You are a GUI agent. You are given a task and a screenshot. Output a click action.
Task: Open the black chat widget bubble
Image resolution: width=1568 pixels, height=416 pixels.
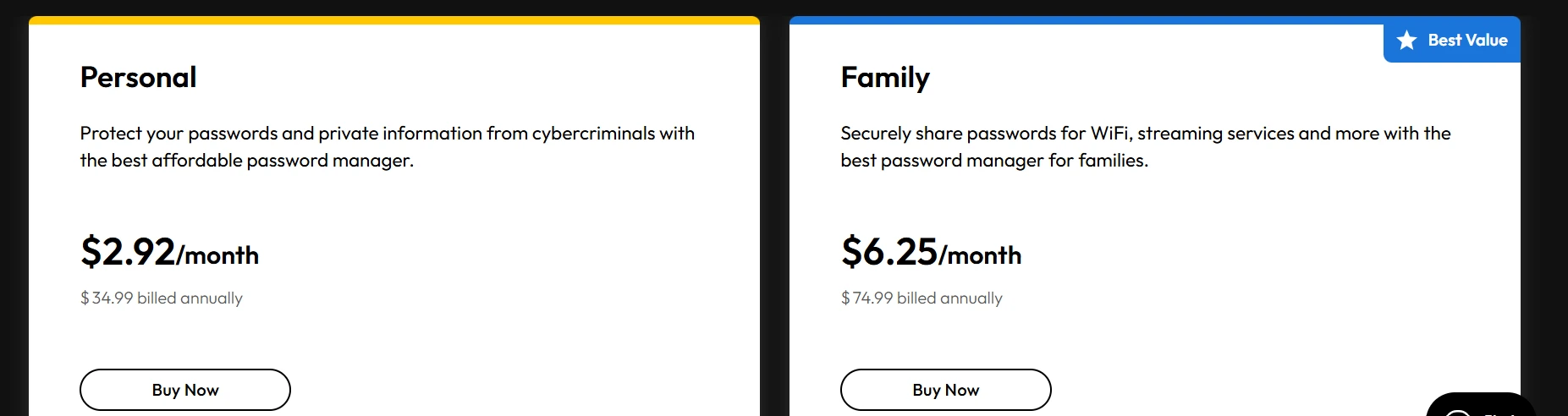1480,405
